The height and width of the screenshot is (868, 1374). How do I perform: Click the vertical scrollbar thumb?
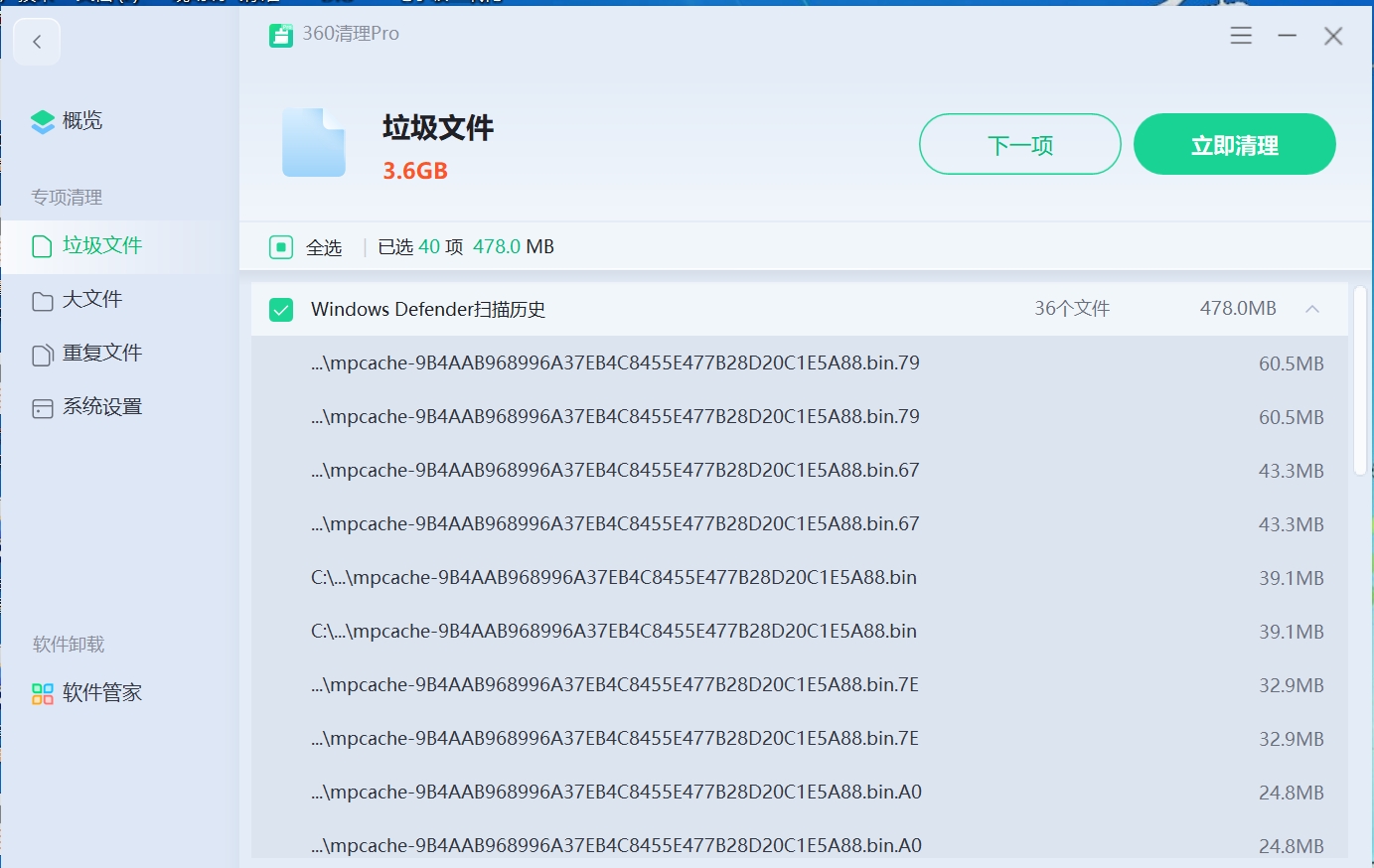click(1360, 381)
